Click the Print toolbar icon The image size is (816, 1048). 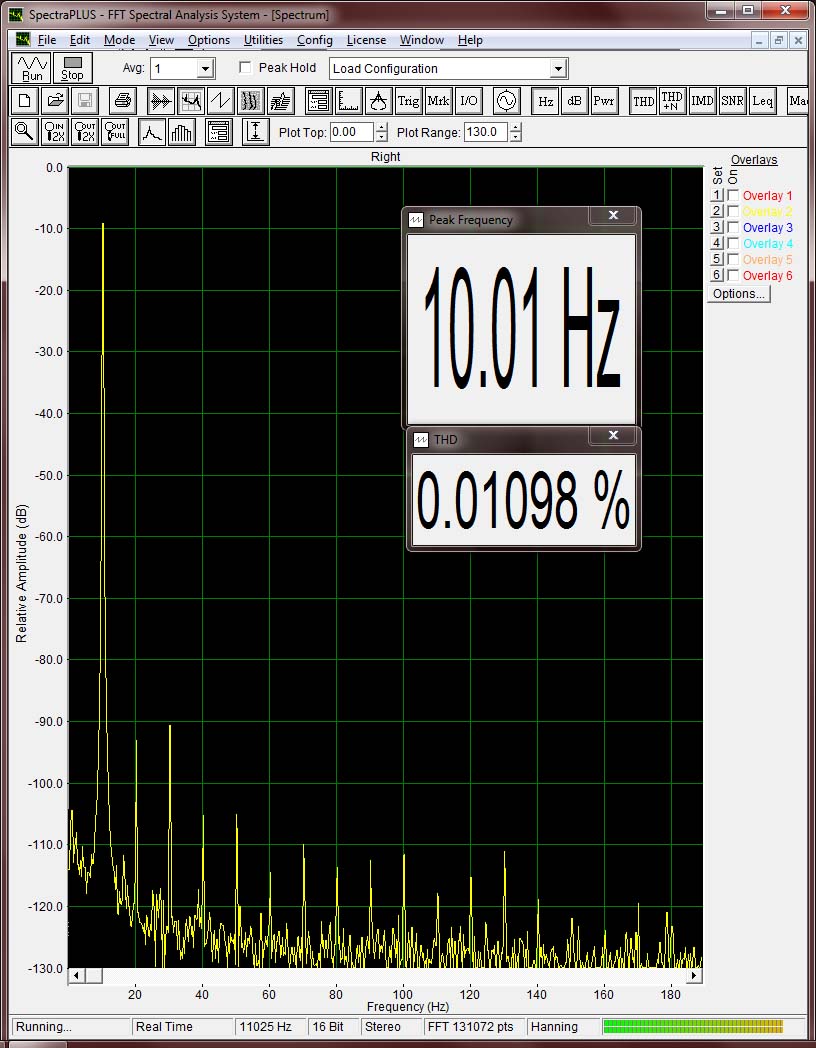tap(122, 101)
